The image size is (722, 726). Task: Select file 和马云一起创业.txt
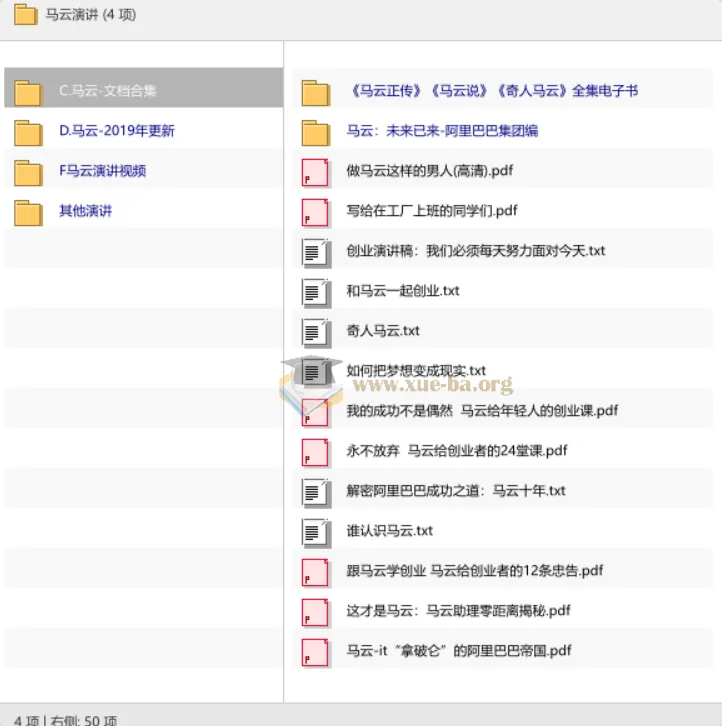(403, 291)
